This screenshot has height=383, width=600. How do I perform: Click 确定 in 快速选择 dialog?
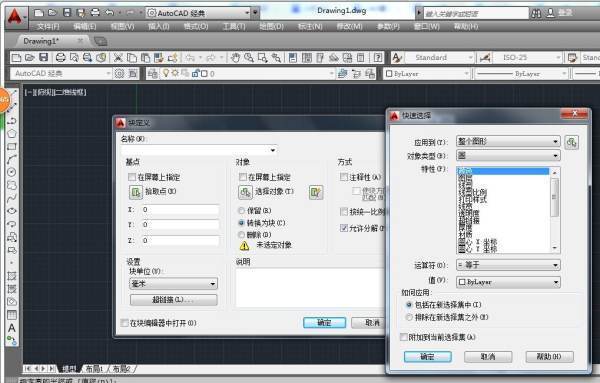pos(428,357)
